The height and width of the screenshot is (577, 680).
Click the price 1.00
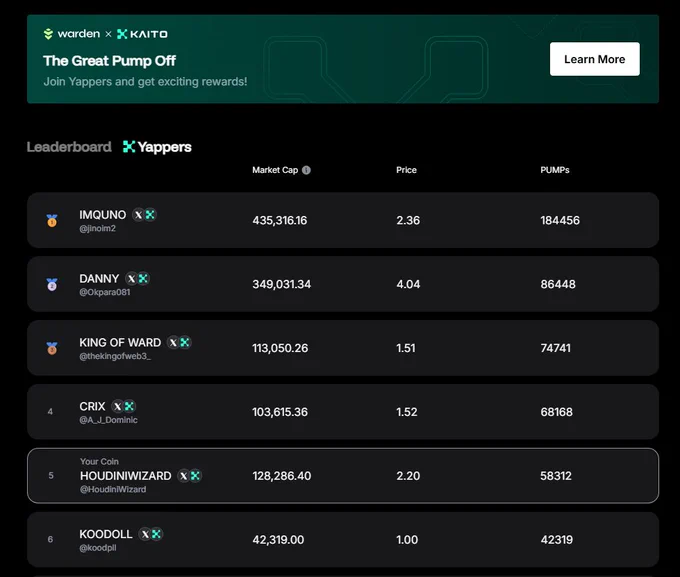[x=407, y=540]
